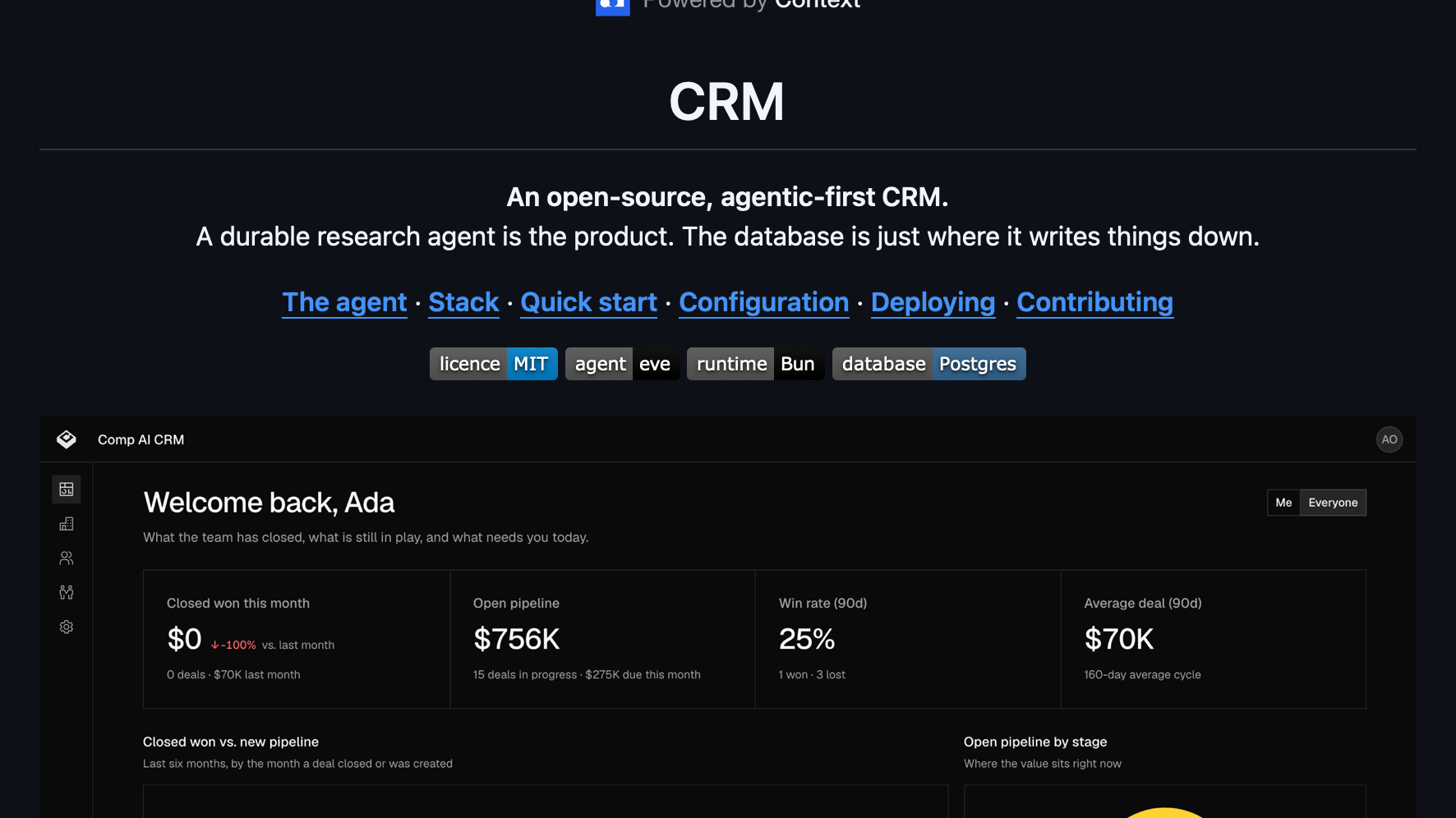Click the 'Average deal (90d)' card label
The width and height of the screenshot is (1456, 818).
click(1143, 603)
